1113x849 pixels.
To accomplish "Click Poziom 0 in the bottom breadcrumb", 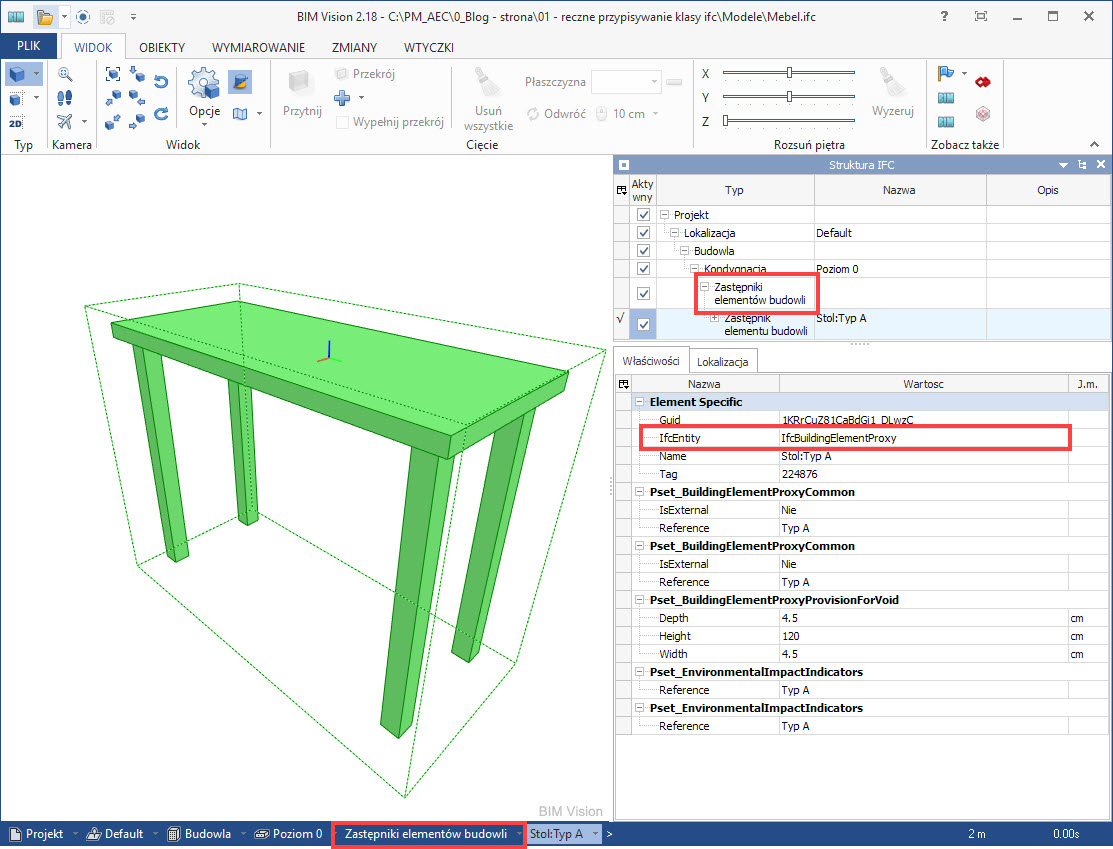I will [297, 833].
